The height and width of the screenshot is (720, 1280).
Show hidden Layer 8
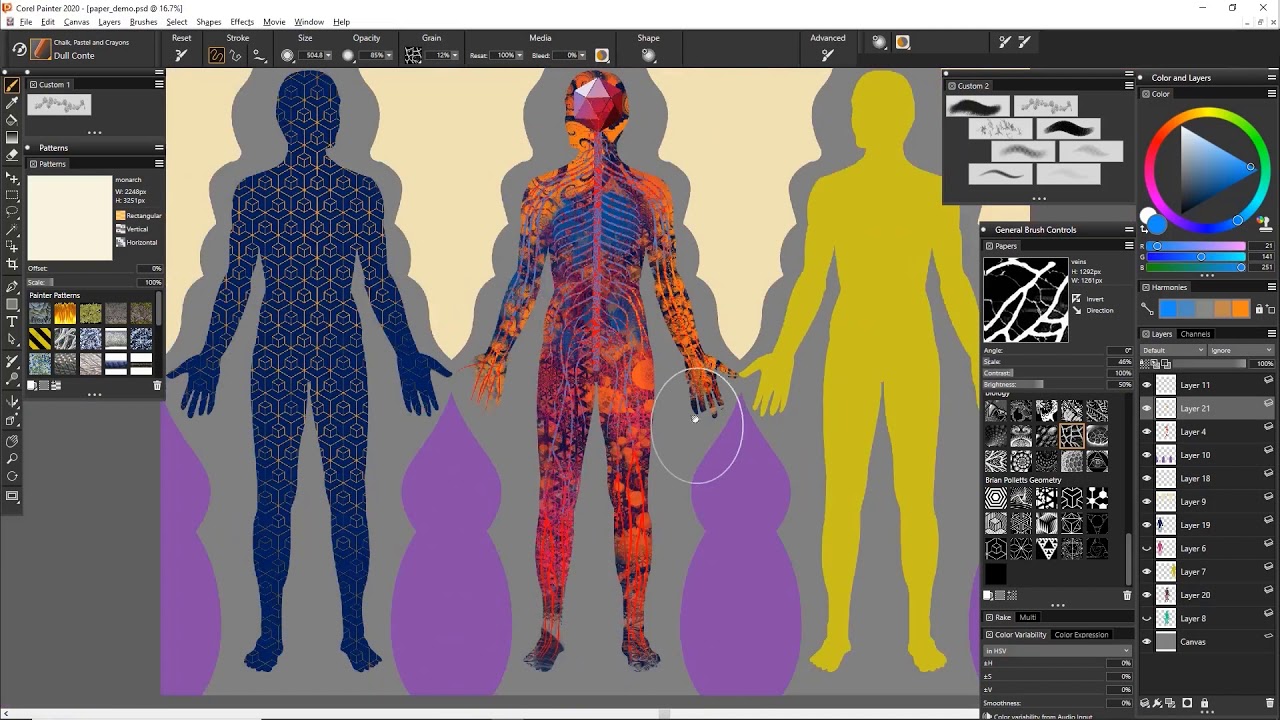click(1147, 618)
